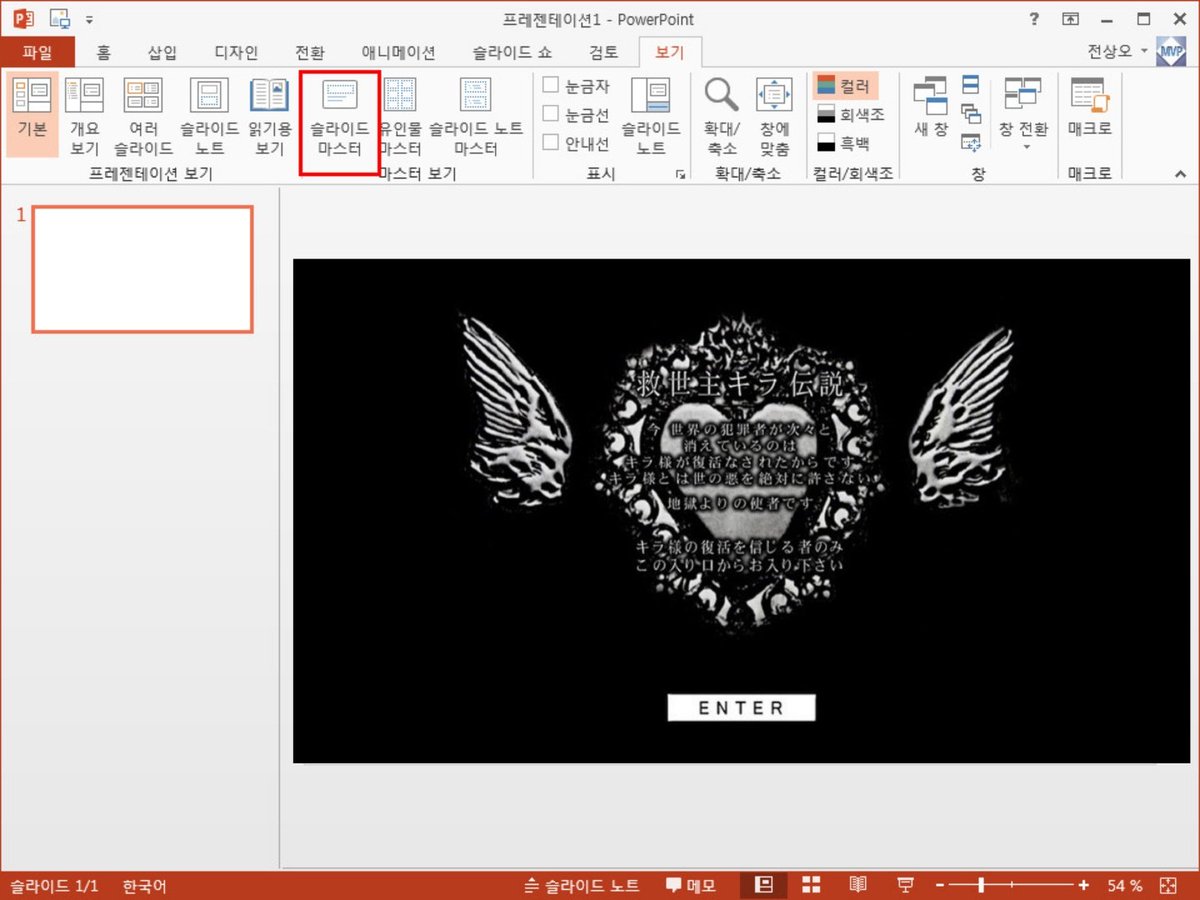1200x900 pixels.
Task: Switch to the 홈 home tab
Action: (x=102, y=52)
